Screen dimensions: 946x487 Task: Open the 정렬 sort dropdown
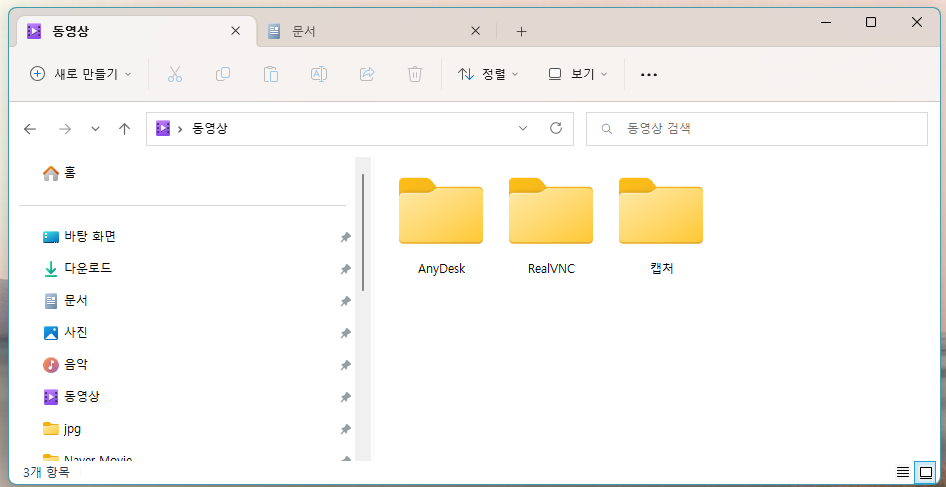tap(487, 74)
